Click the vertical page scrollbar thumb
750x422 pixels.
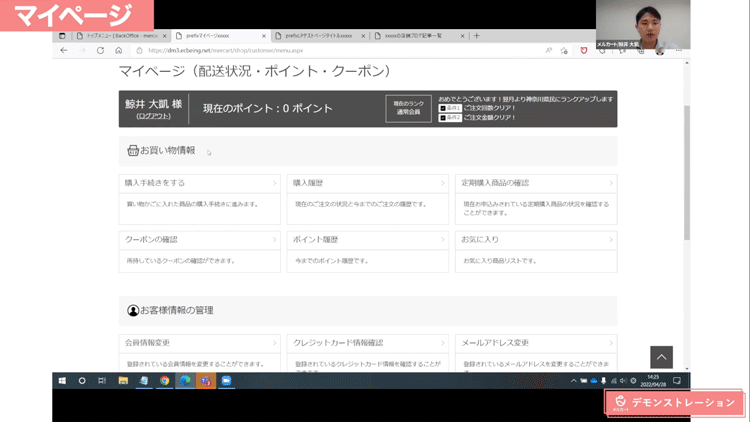tap(687, 172)
